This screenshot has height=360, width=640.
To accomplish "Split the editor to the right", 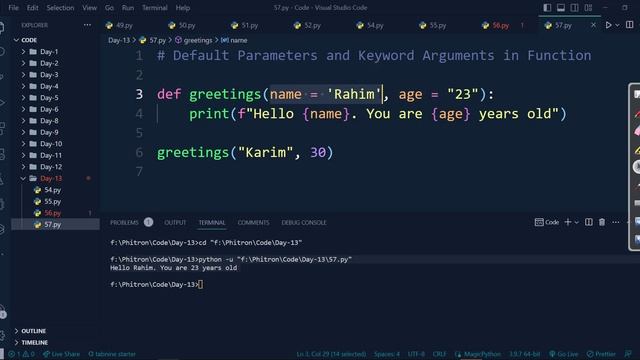I will point(630,25).
